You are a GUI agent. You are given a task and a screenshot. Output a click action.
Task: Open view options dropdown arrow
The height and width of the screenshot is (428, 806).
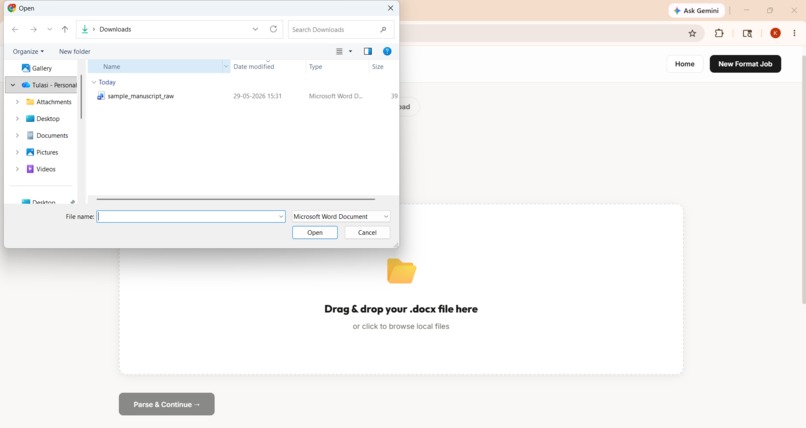tap(351, 51)
